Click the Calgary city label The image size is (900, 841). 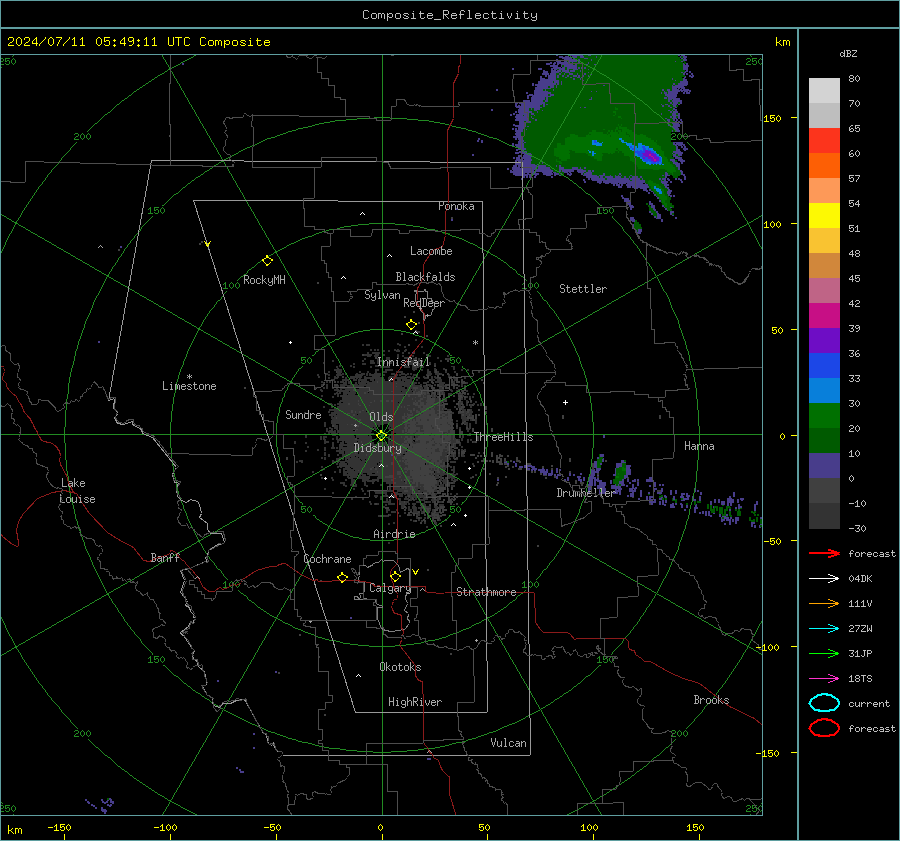pyautogui.click(x=390, y=588)
